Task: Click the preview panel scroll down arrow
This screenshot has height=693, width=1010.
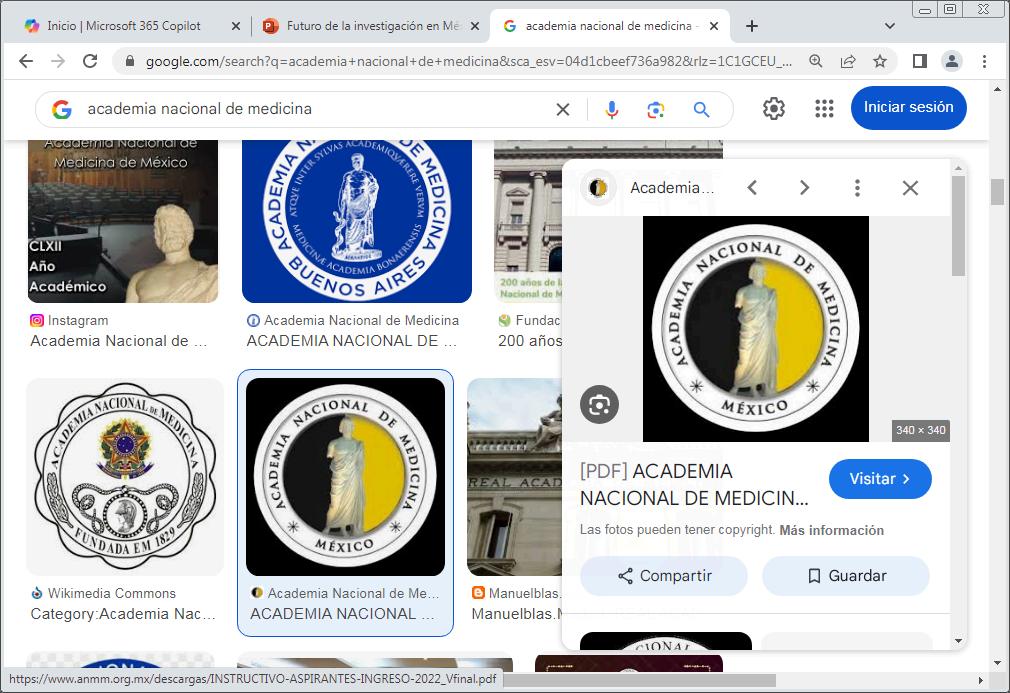Action: 958,641
